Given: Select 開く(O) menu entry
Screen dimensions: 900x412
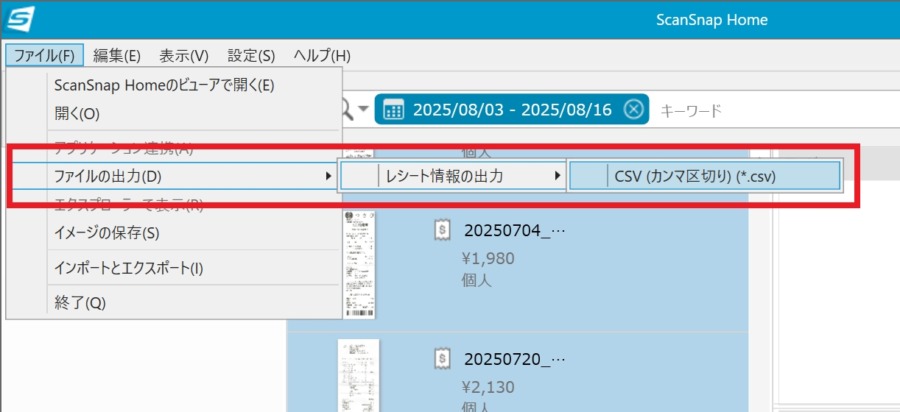Looking at the screenshot, I should click(x=174, y=114).
